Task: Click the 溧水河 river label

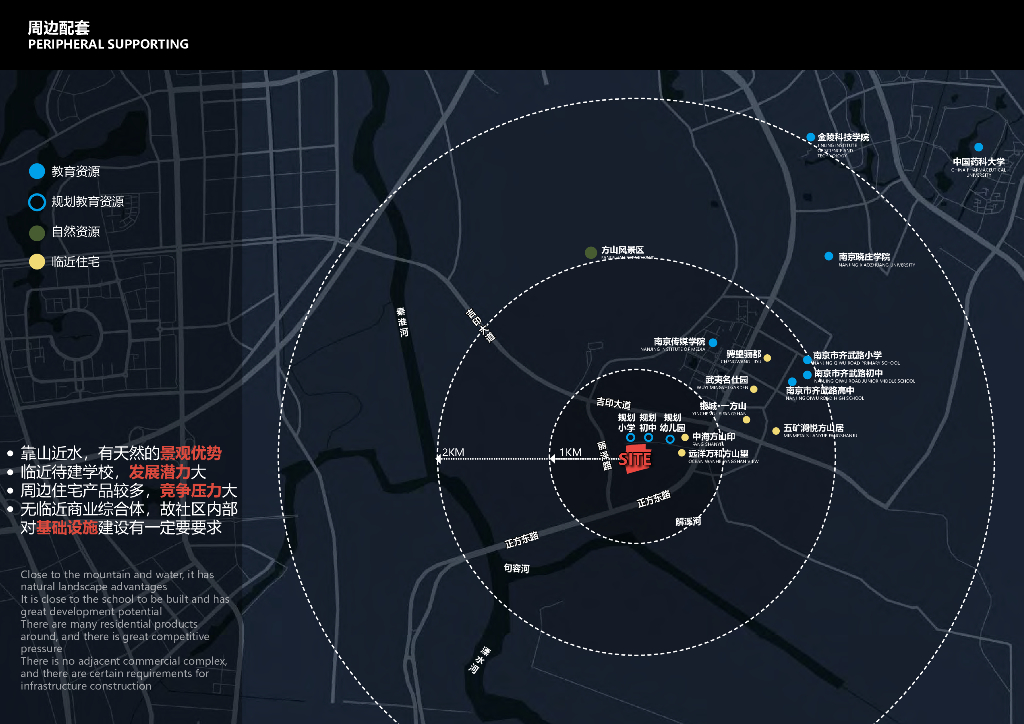Action: (478, 659)
